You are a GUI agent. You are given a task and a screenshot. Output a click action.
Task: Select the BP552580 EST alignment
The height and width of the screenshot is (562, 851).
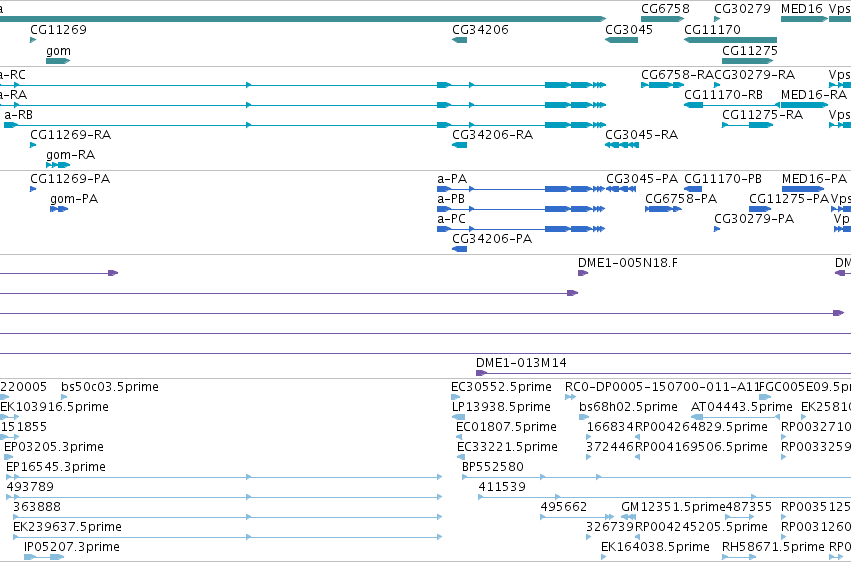656,477
